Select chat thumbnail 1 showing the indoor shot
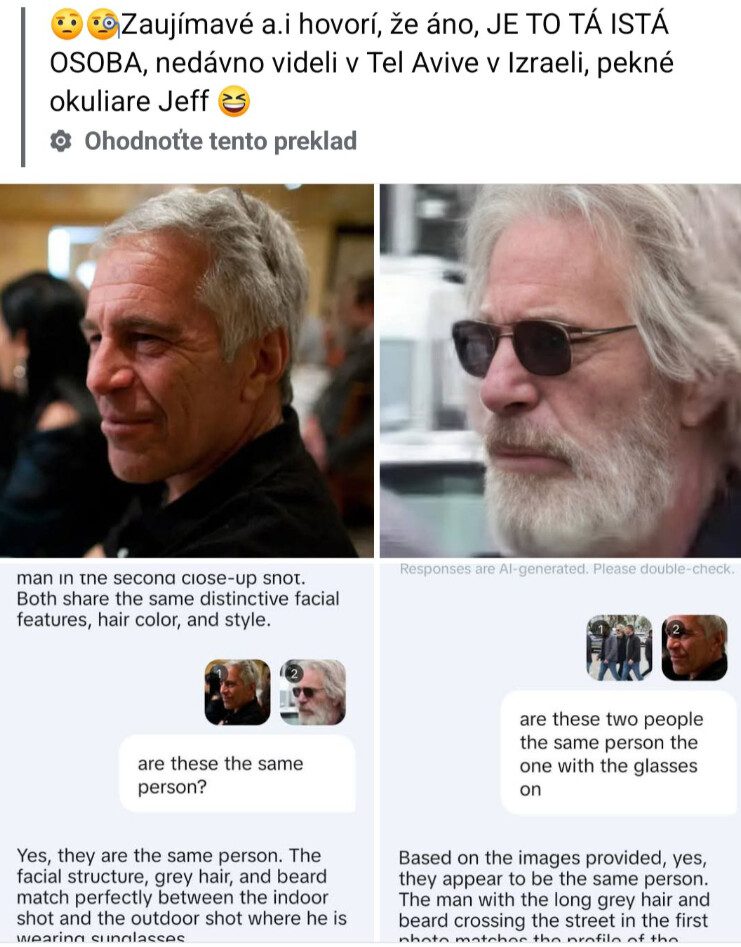741x947 pixels. click(x=237, y=692)
